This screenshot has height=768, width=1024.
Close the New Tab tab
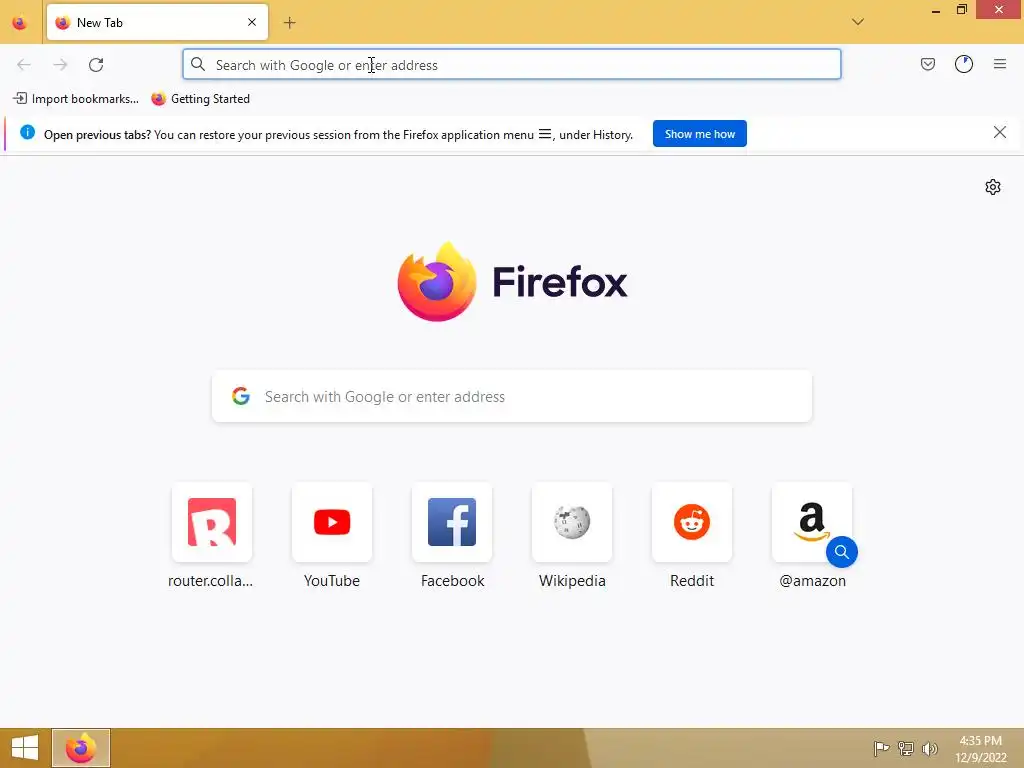pos(252,22)
